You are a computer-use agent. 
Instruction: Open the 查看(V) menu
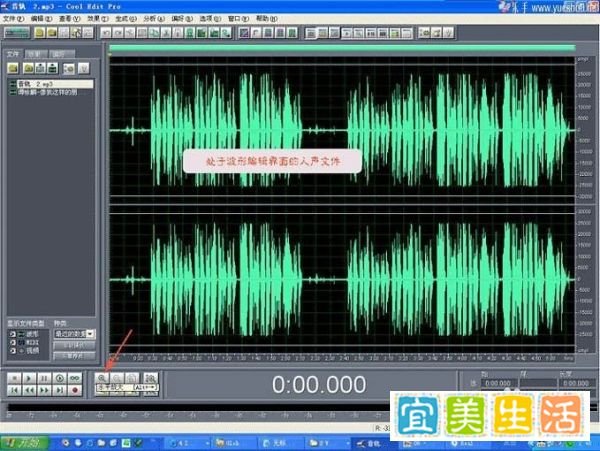[x=70, y=18]
